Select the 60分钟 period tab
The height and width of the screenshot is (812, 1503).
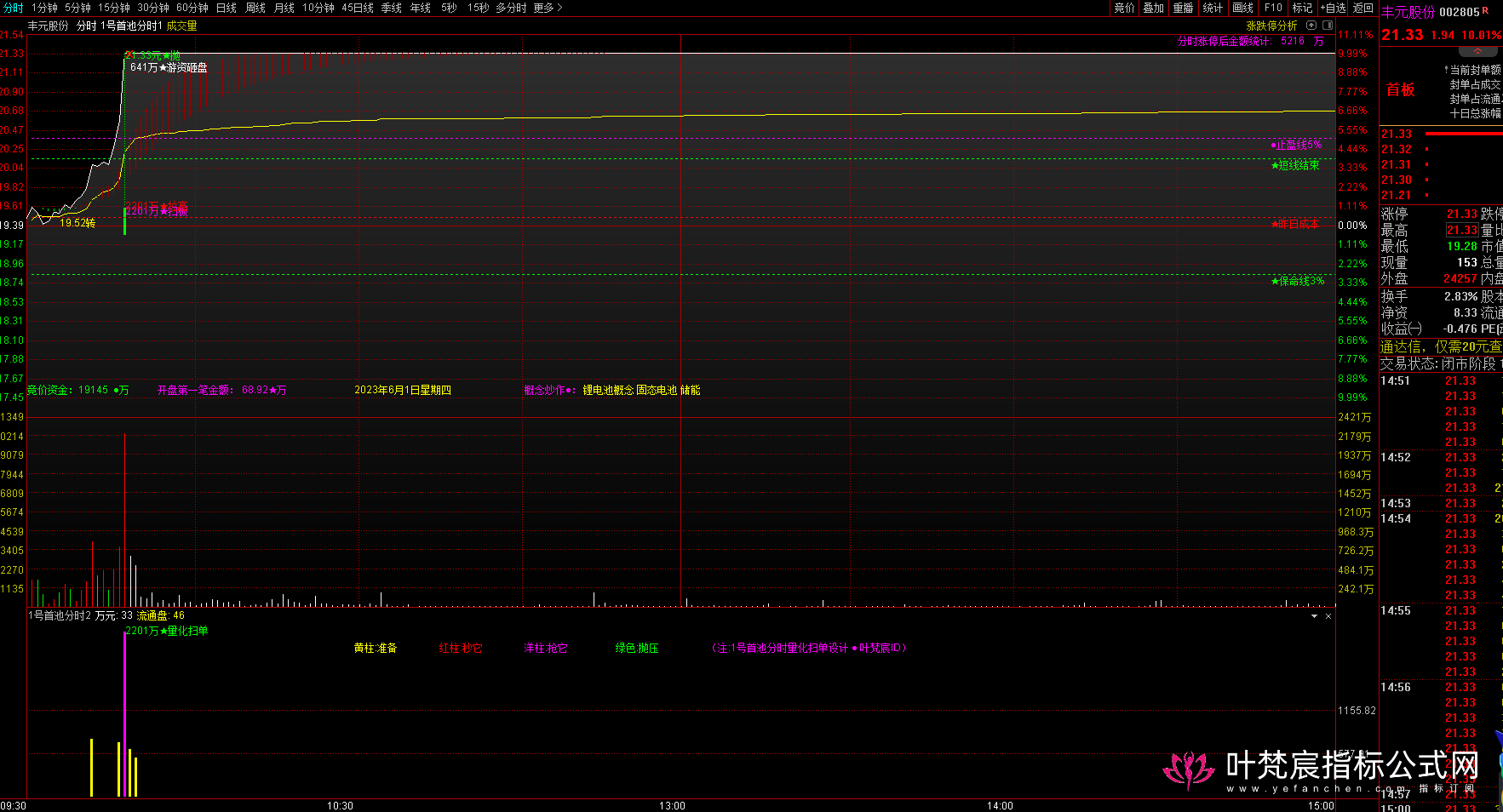pyautogui.click(x=192, y=8)
